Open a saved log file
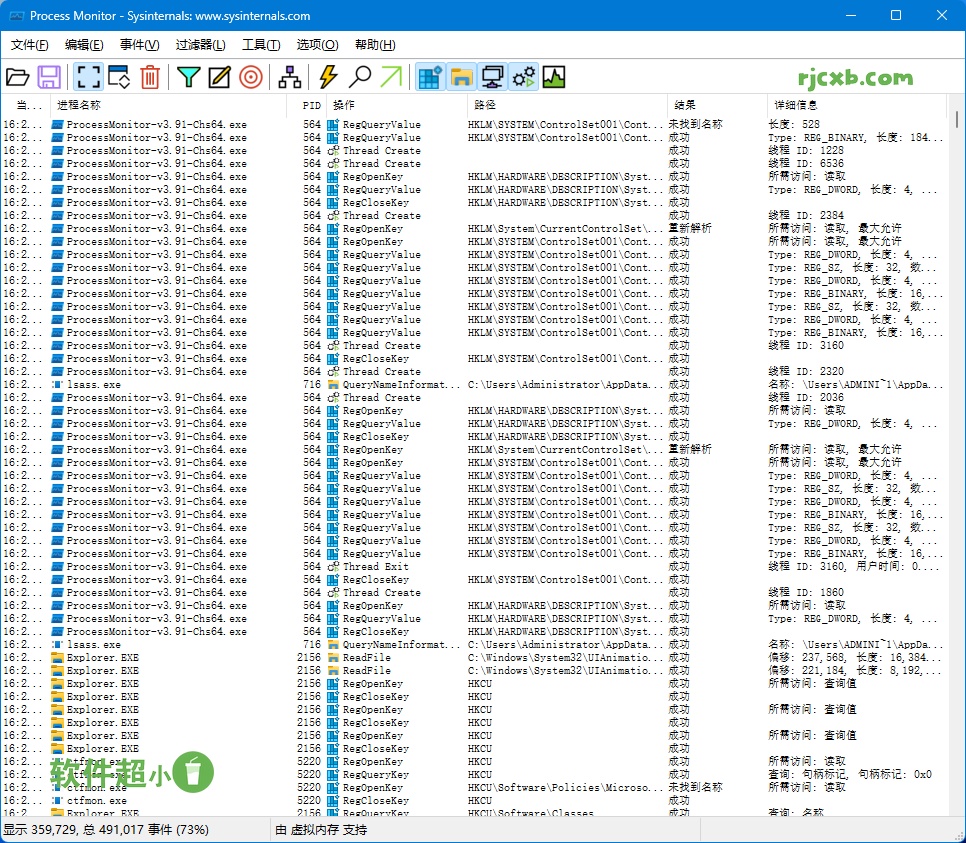Screen dimensions: 966x843 pos(18,77)
